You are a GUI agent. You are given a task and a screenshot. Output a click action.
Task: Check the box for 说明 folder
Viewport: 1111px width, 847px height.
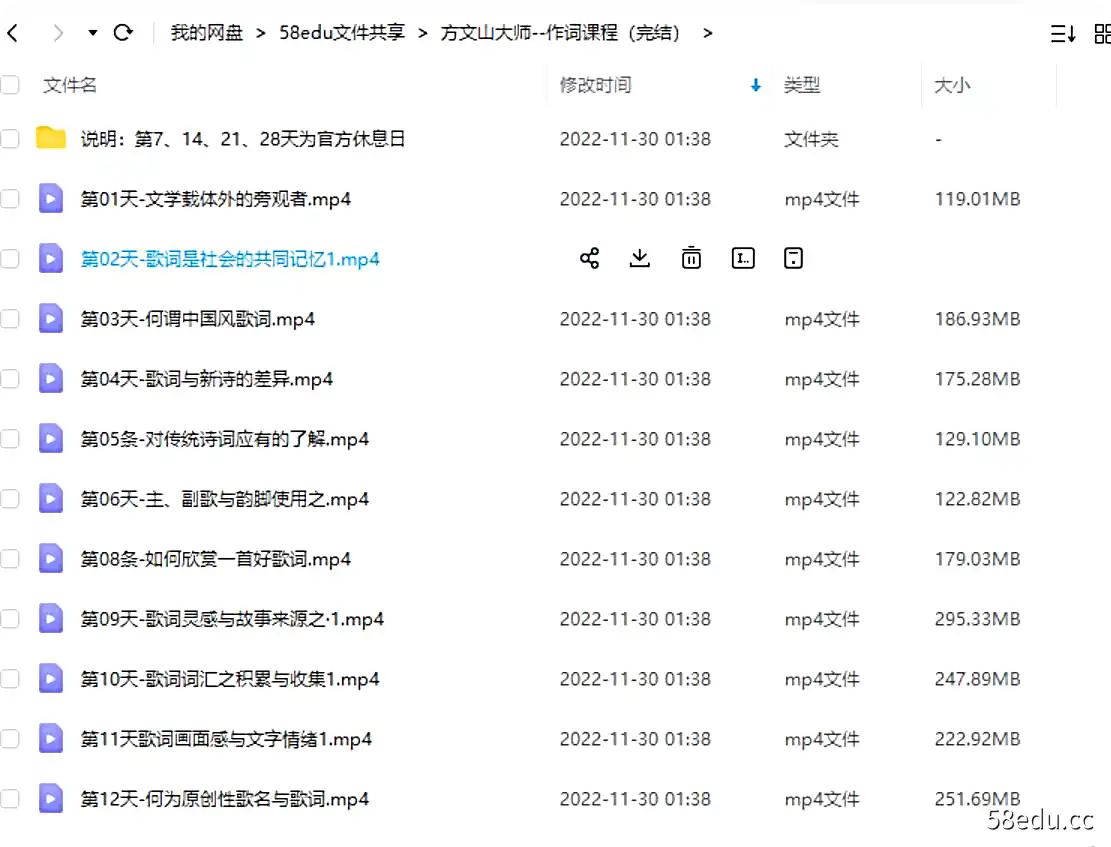tap(10, 138)
